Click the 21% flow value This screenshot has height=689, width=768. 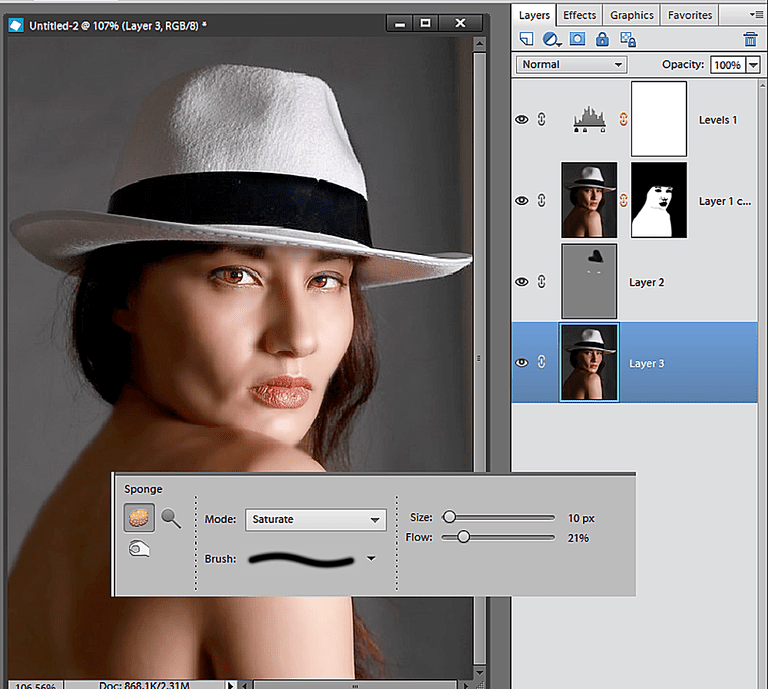(x=578, y=538)
